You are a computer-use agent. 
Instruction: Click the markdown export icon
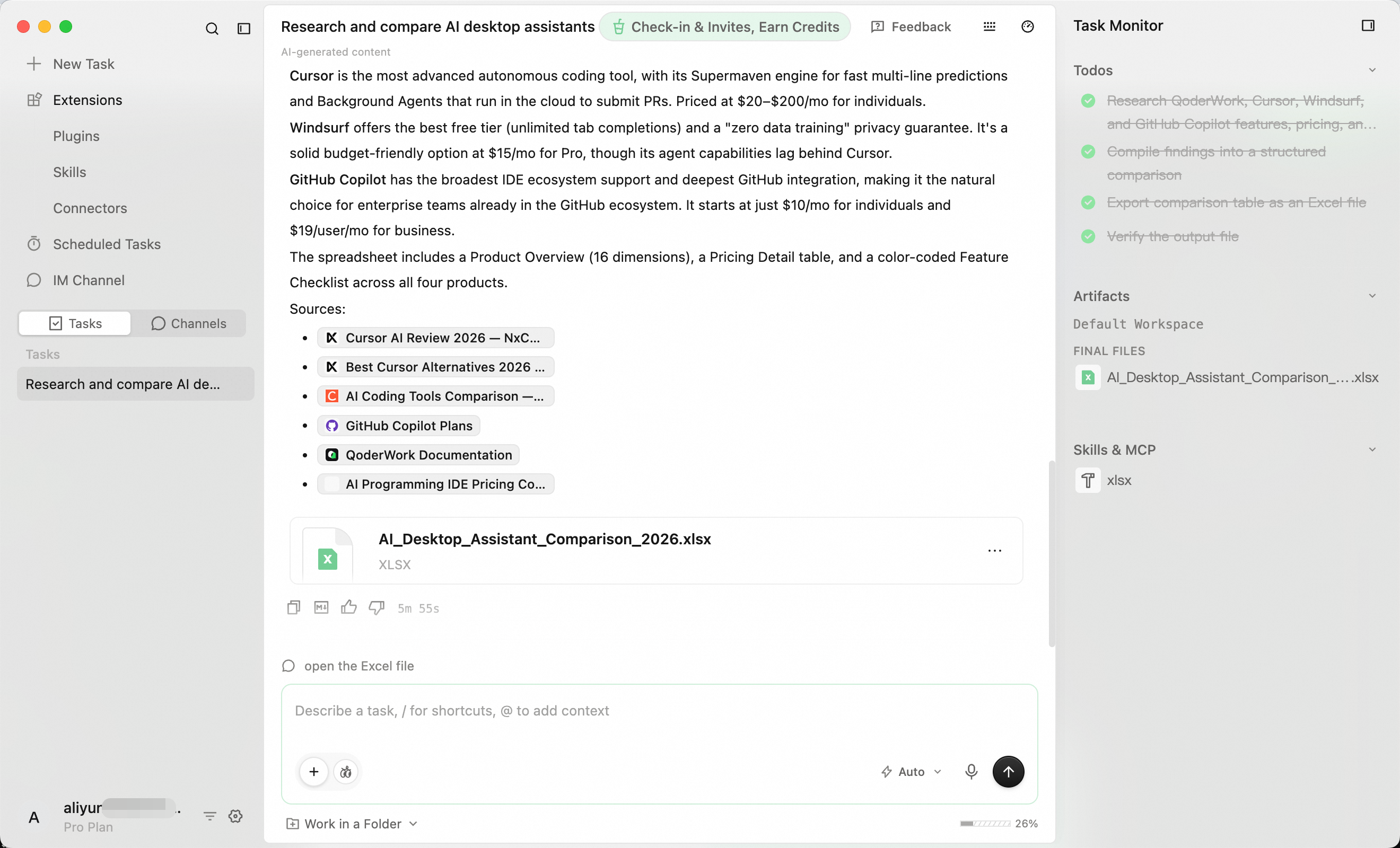click(321, 607)
